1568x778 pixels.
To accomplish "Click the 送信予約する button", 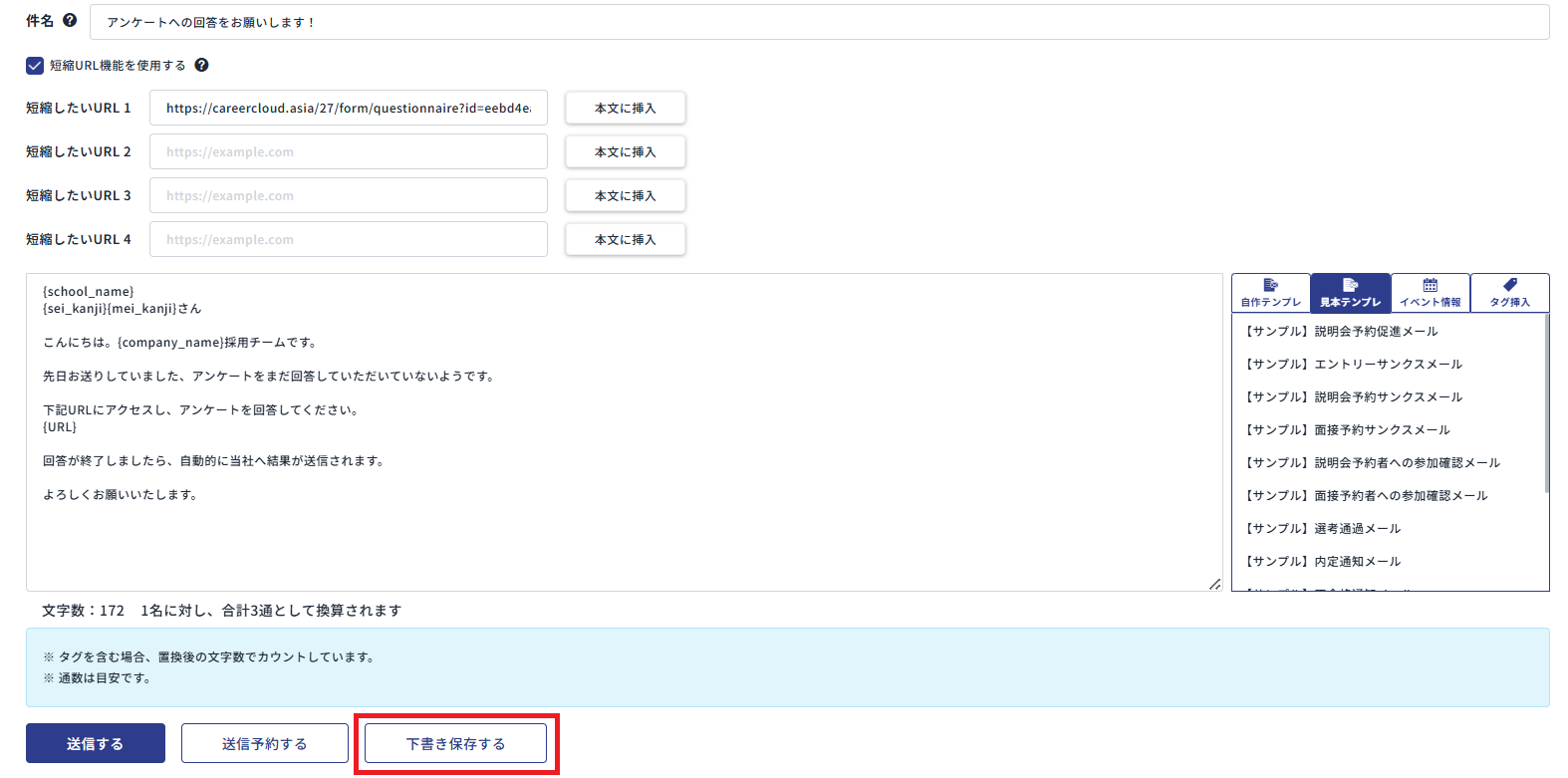I will 264,743.
